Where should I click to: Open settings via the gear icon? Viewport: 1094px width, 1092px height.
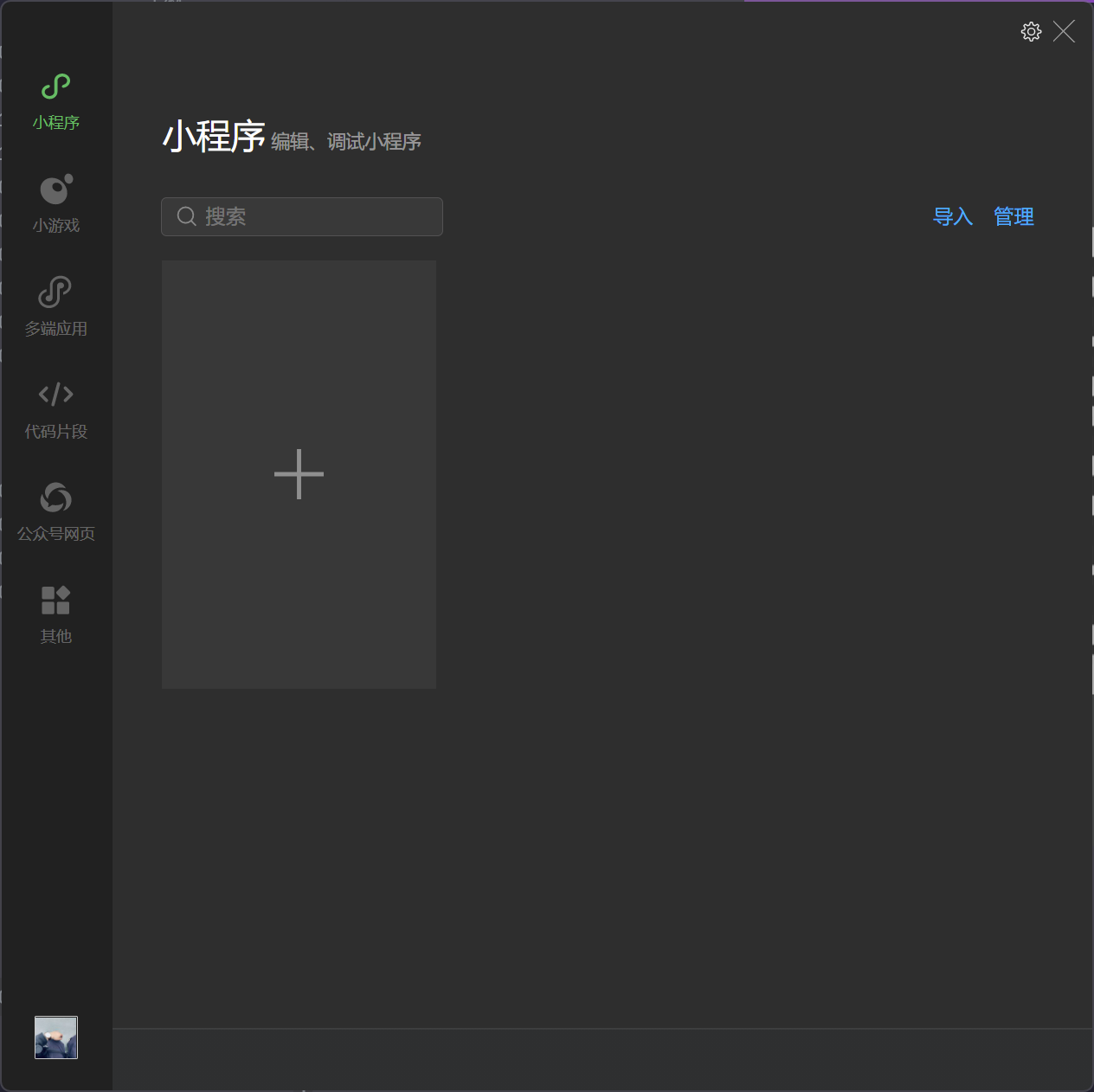tap(1031, 32)
